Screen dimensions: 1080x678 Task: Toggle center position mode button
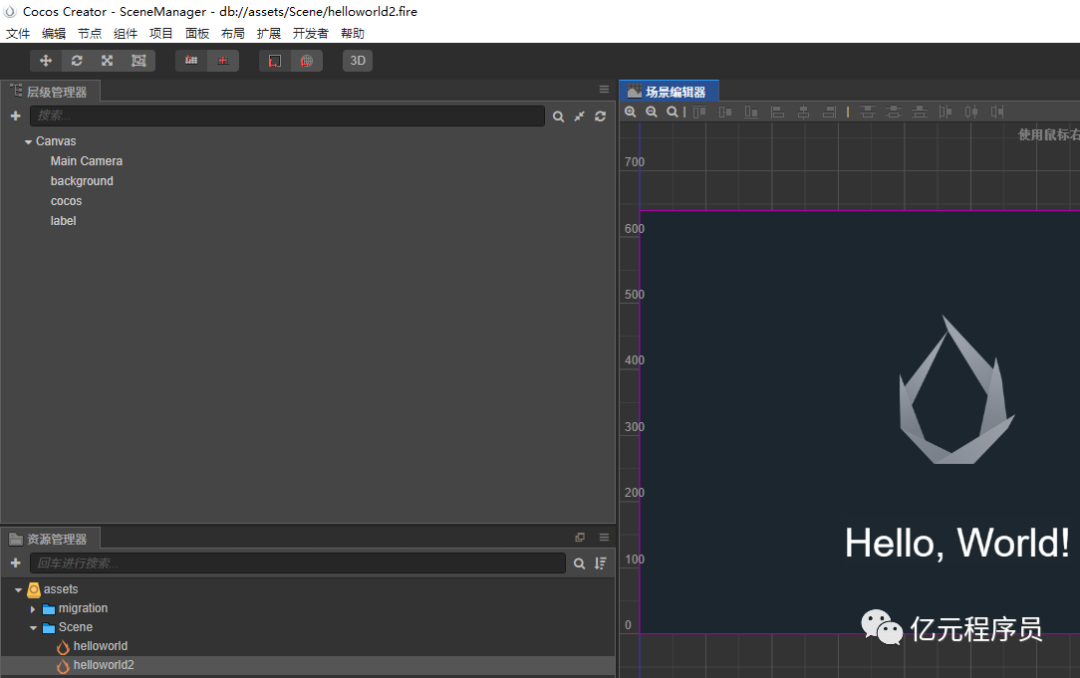[222, 61]
